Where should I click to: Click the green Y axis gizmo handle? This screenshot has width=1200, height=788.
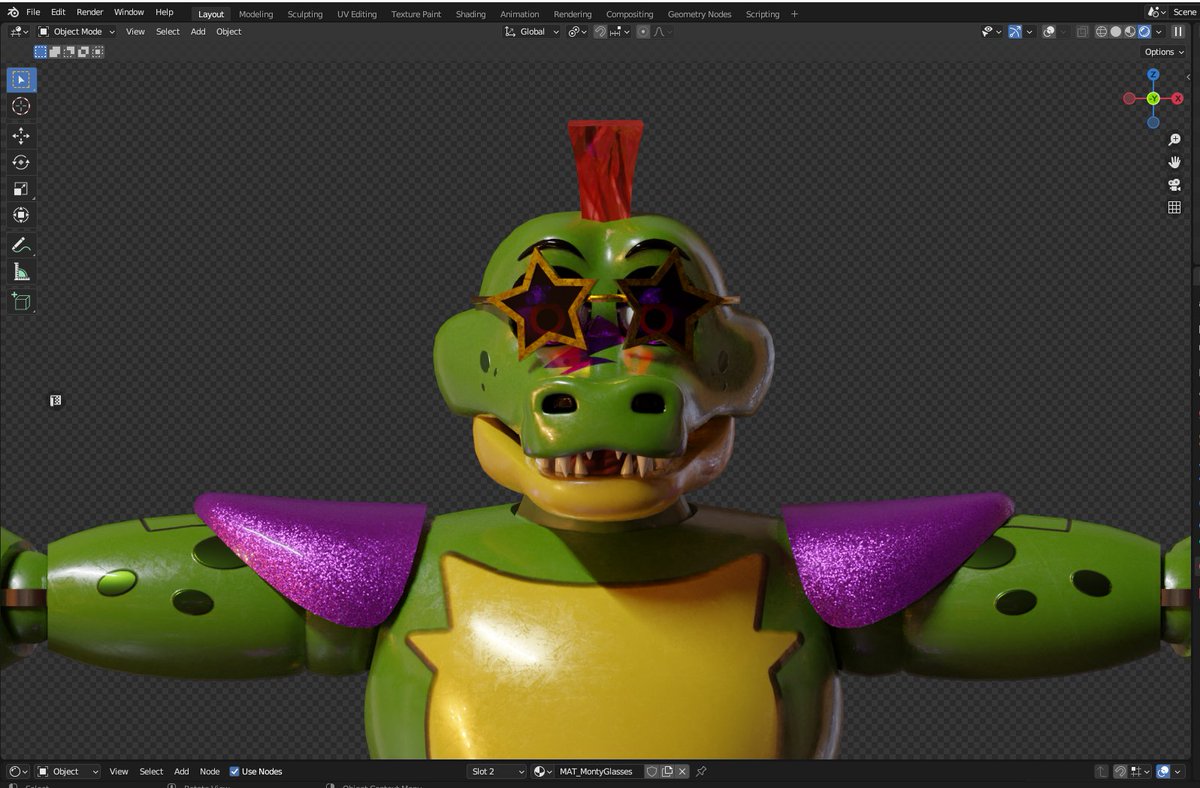pyautogui.click(x=1153, y=98)
